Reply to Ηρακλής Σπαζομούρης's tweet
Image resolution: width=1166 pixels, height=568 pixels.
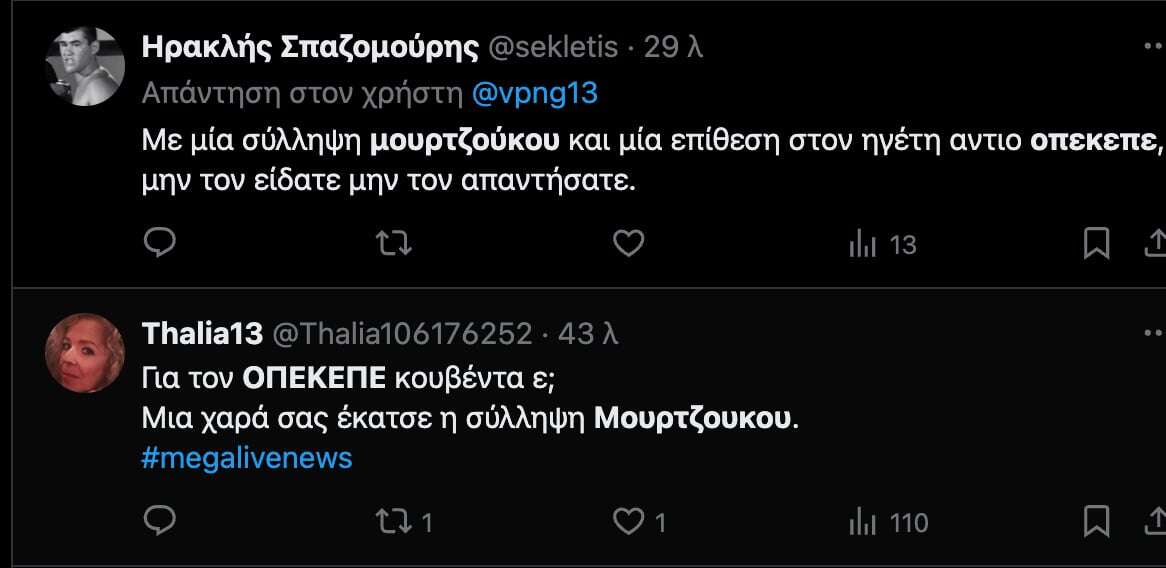pos(160,243)
